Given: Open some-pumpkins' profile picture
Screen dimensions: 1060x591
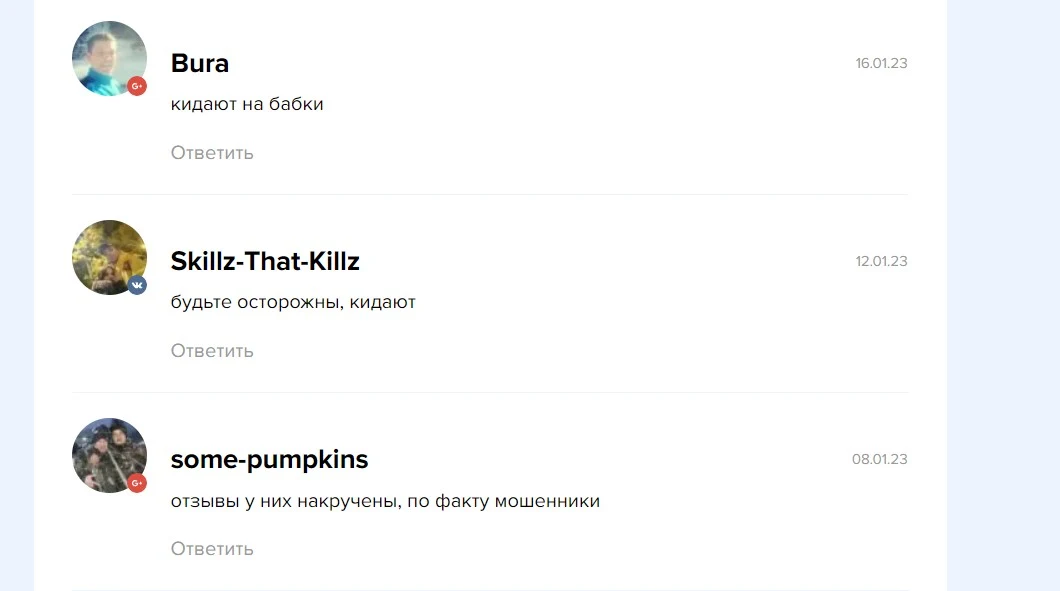Looking at the screenshot, I should (x=110, y=455).
